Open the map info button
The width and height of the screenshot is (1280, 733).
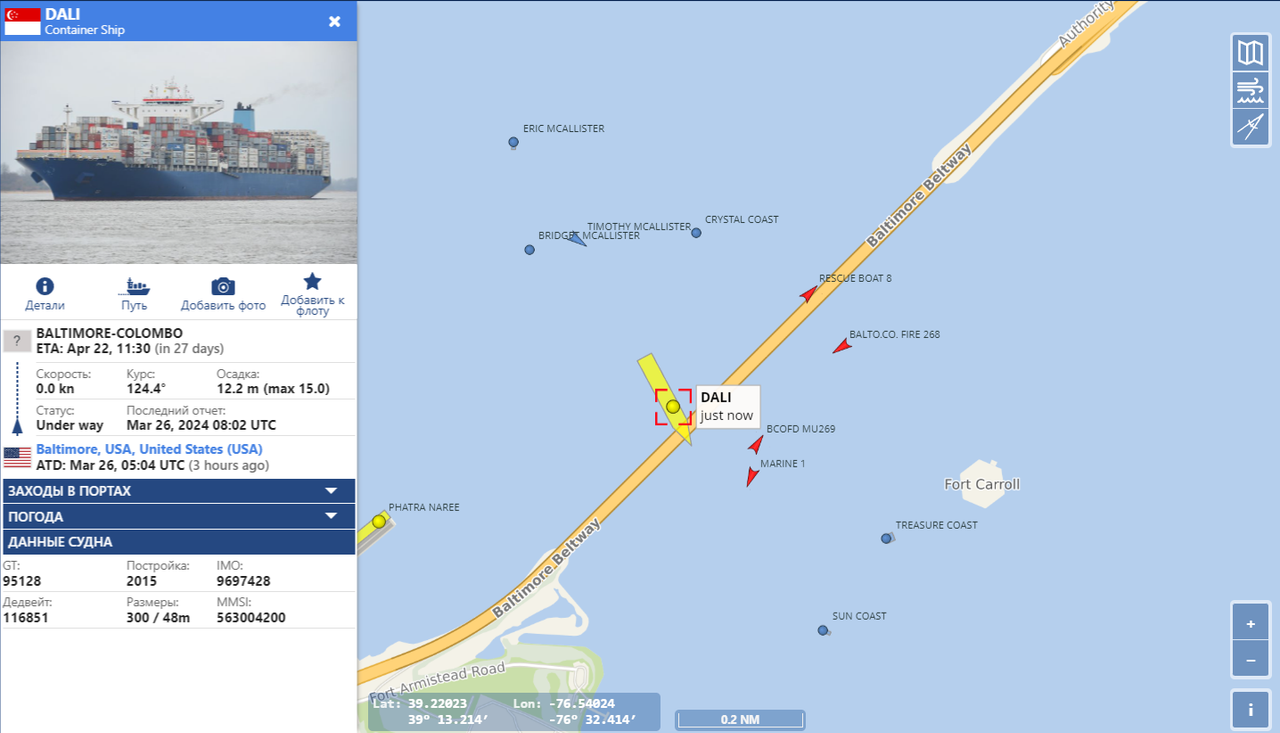(x=1251, y=710)
